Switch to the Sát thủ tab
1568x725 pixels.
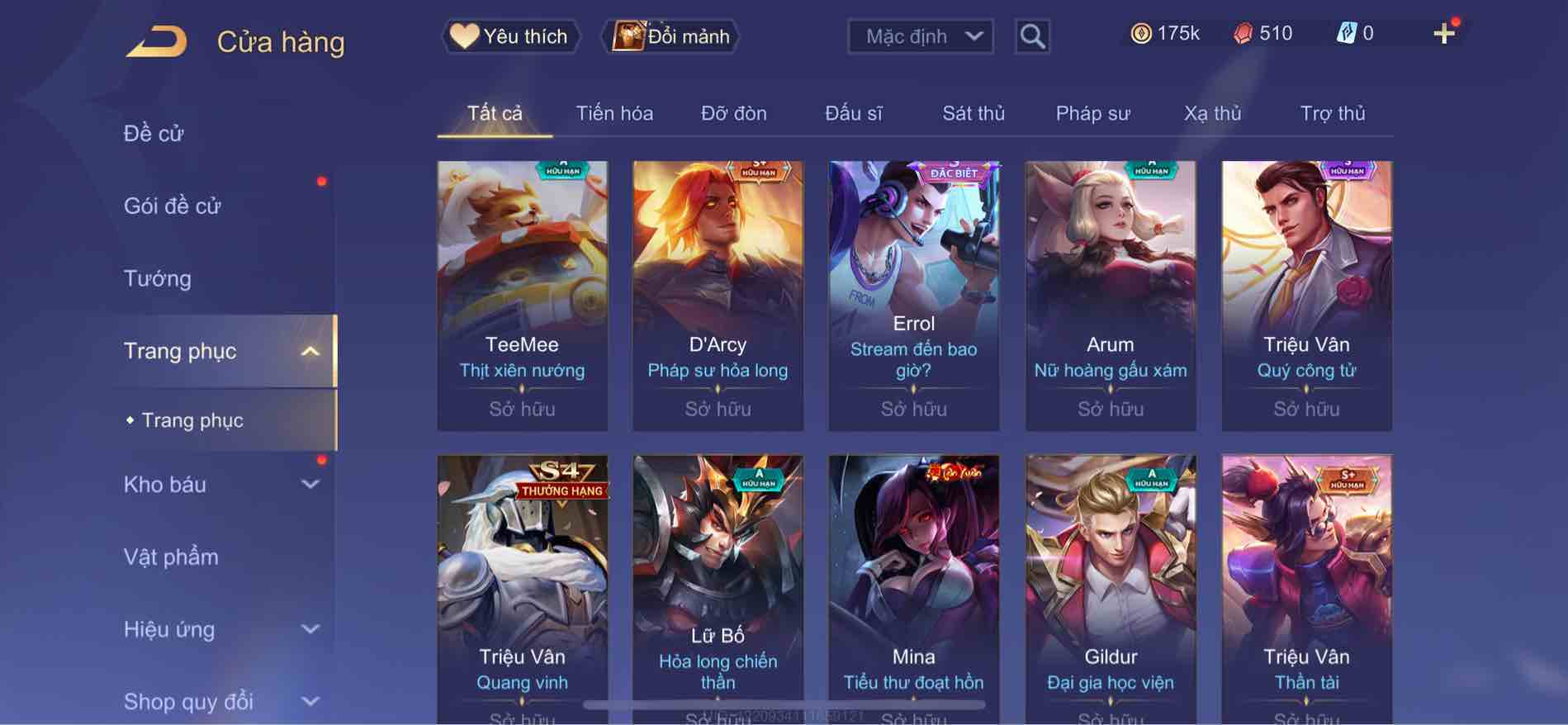(x=973, y=113)
